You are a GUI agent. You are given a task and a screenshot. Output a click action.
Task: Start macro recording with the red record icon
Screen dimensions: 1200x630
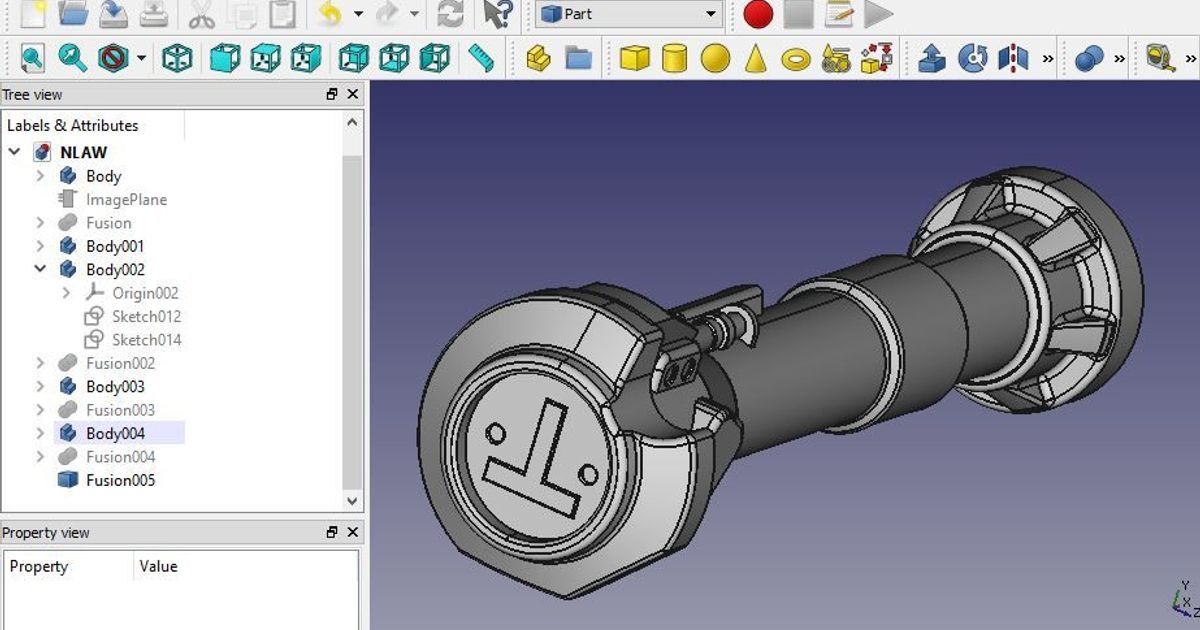point(760,13)
